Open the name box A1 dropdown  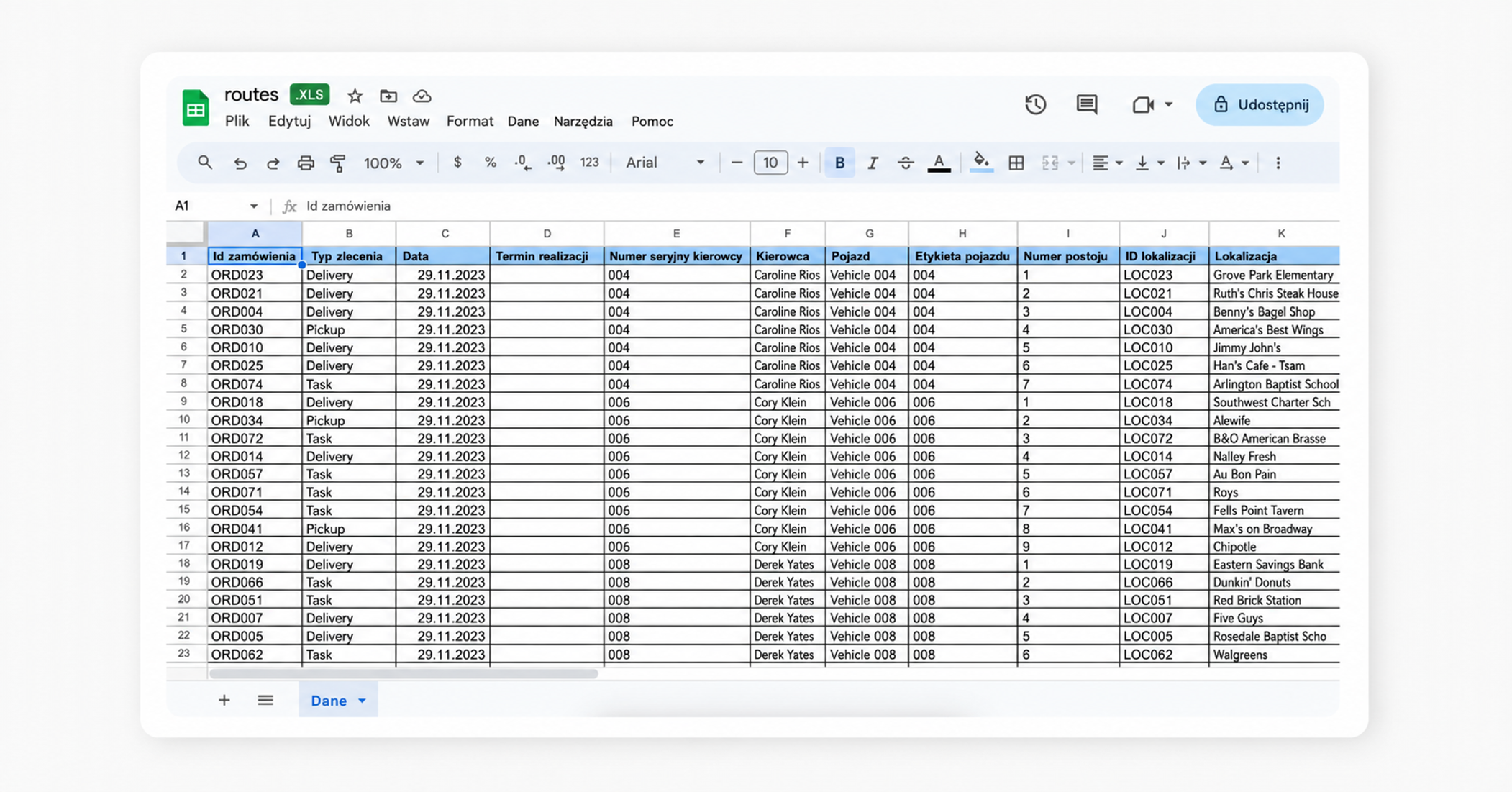tap(254, 206)
